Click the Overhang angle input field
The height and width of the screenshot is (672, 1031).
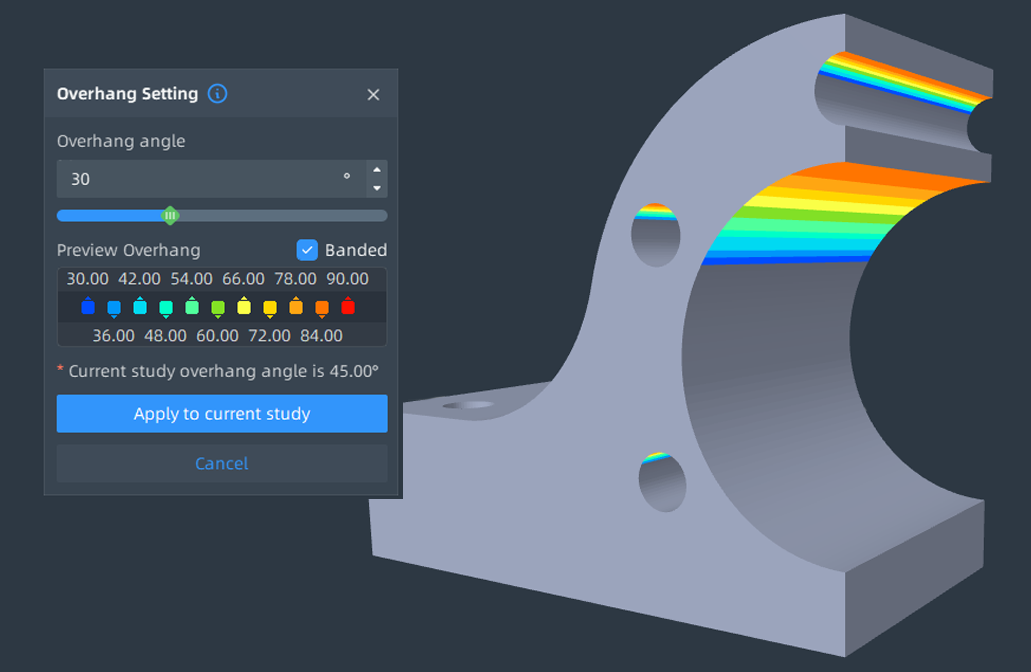(200, 179)
